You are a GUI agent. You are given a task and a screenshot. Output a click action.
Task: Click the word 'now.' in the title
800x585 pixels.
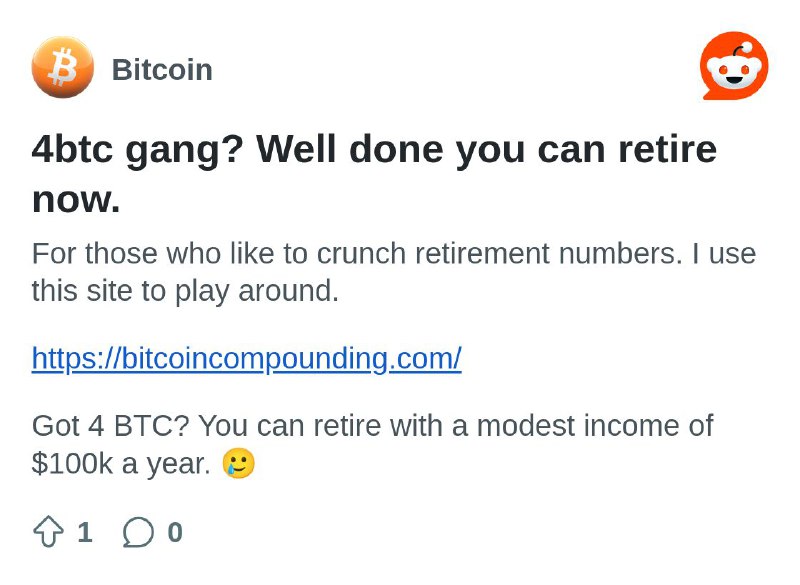pyautogui.click(x=76, y=199)
